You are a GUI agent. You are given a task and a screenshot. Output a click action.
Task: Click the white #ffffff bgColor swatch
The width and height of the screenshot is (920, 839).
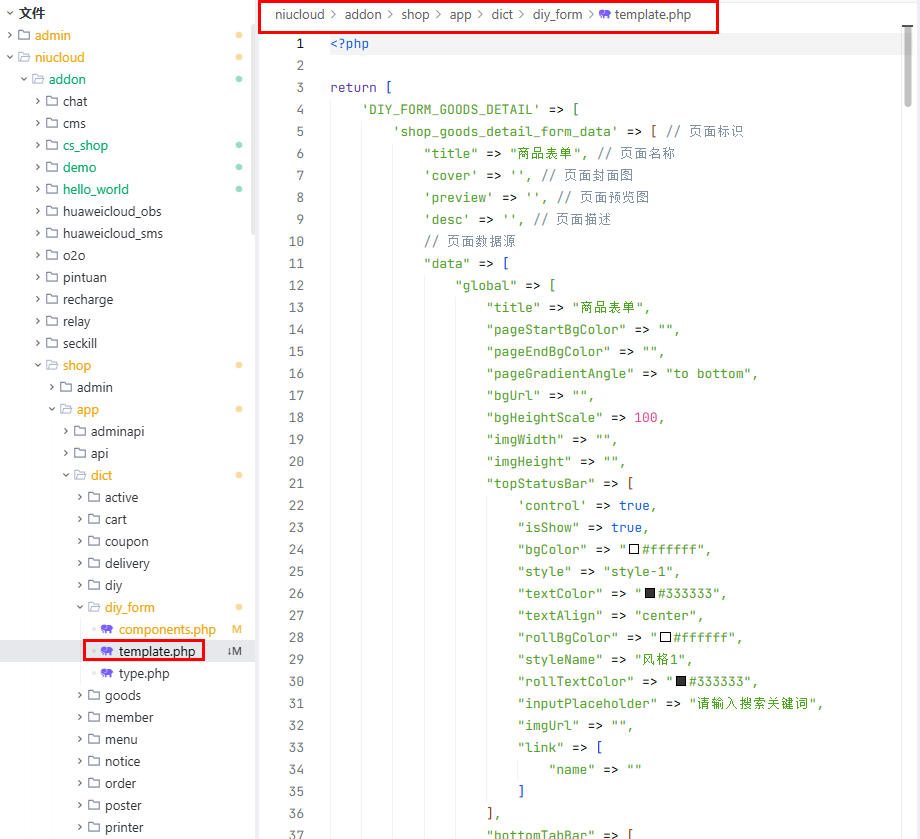633,549
